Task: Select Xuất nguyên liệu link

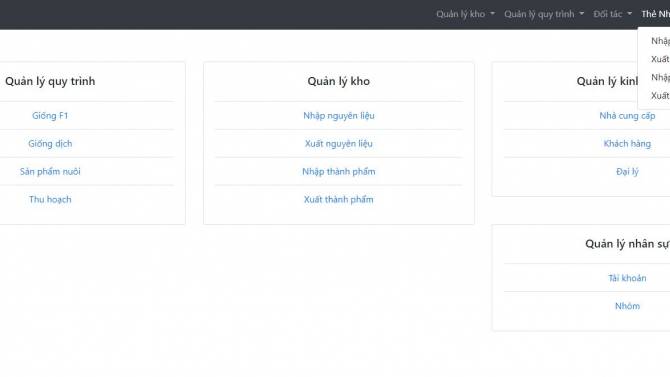Action: pos(339,144)
